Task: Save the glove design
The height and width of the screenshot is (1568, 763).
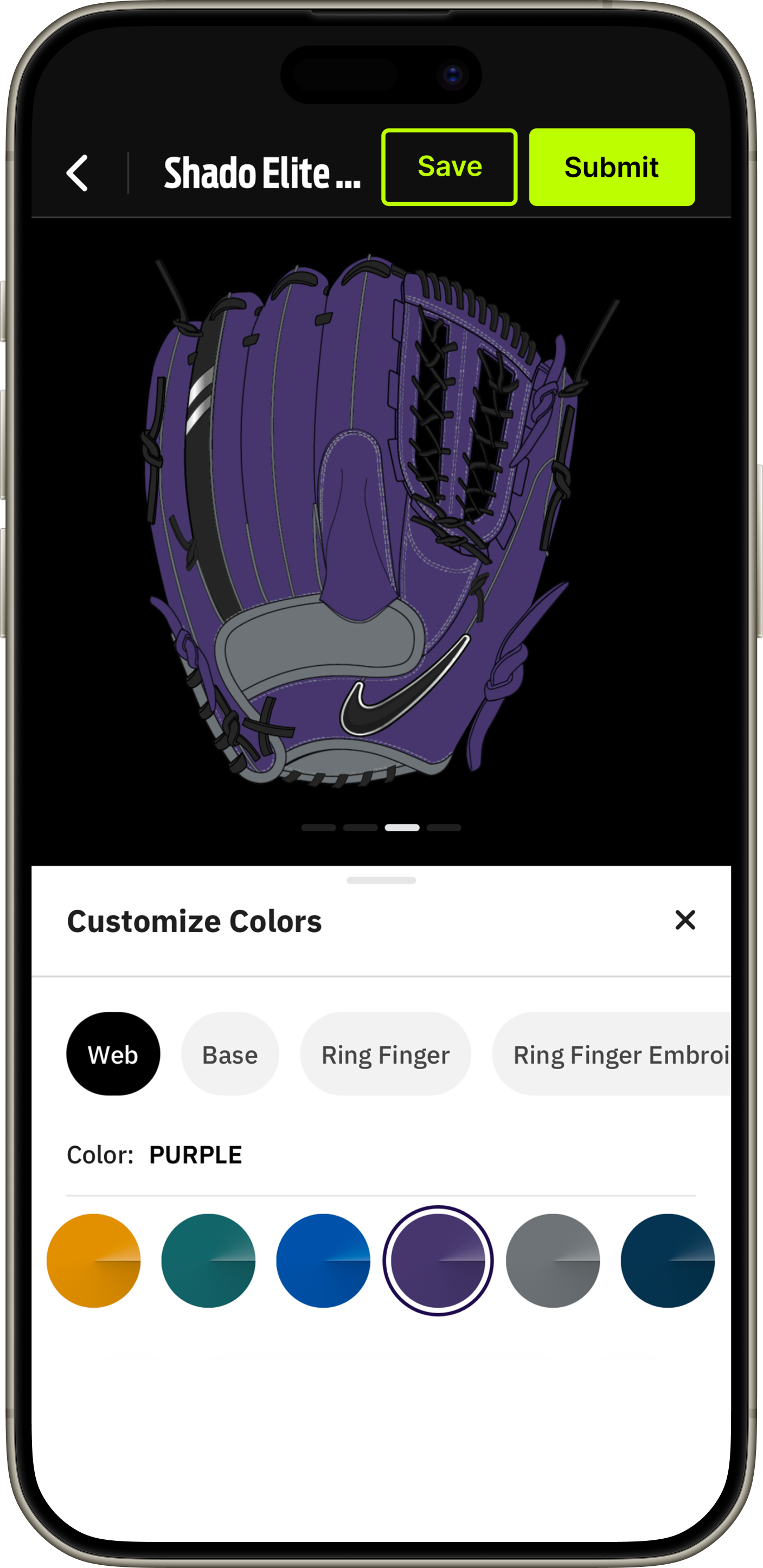Action: click(450, 167)
